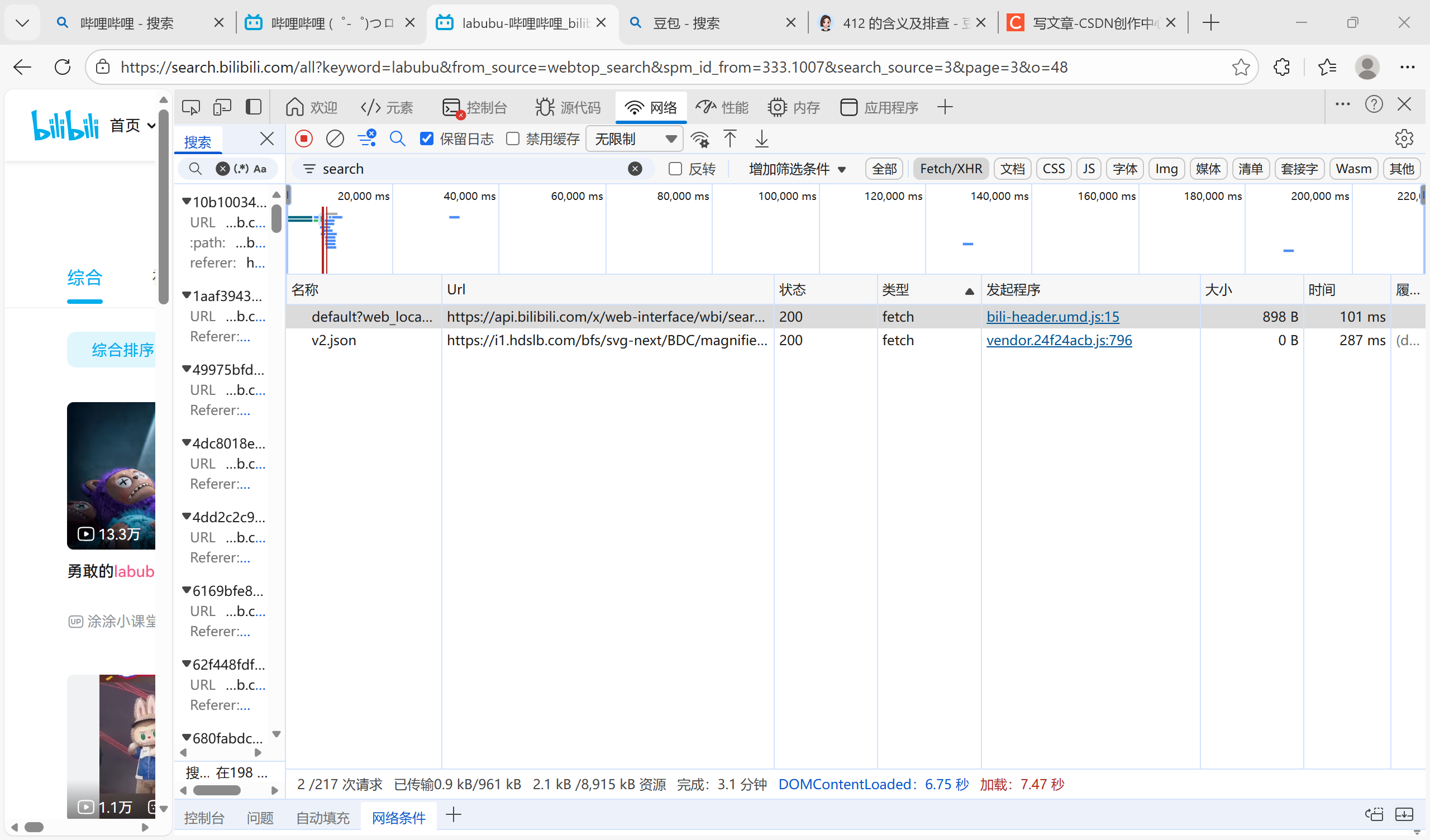Screen dimensions: 1430x840
Task: Select the CSS resource type filter button
Action: click(1053, 169)
